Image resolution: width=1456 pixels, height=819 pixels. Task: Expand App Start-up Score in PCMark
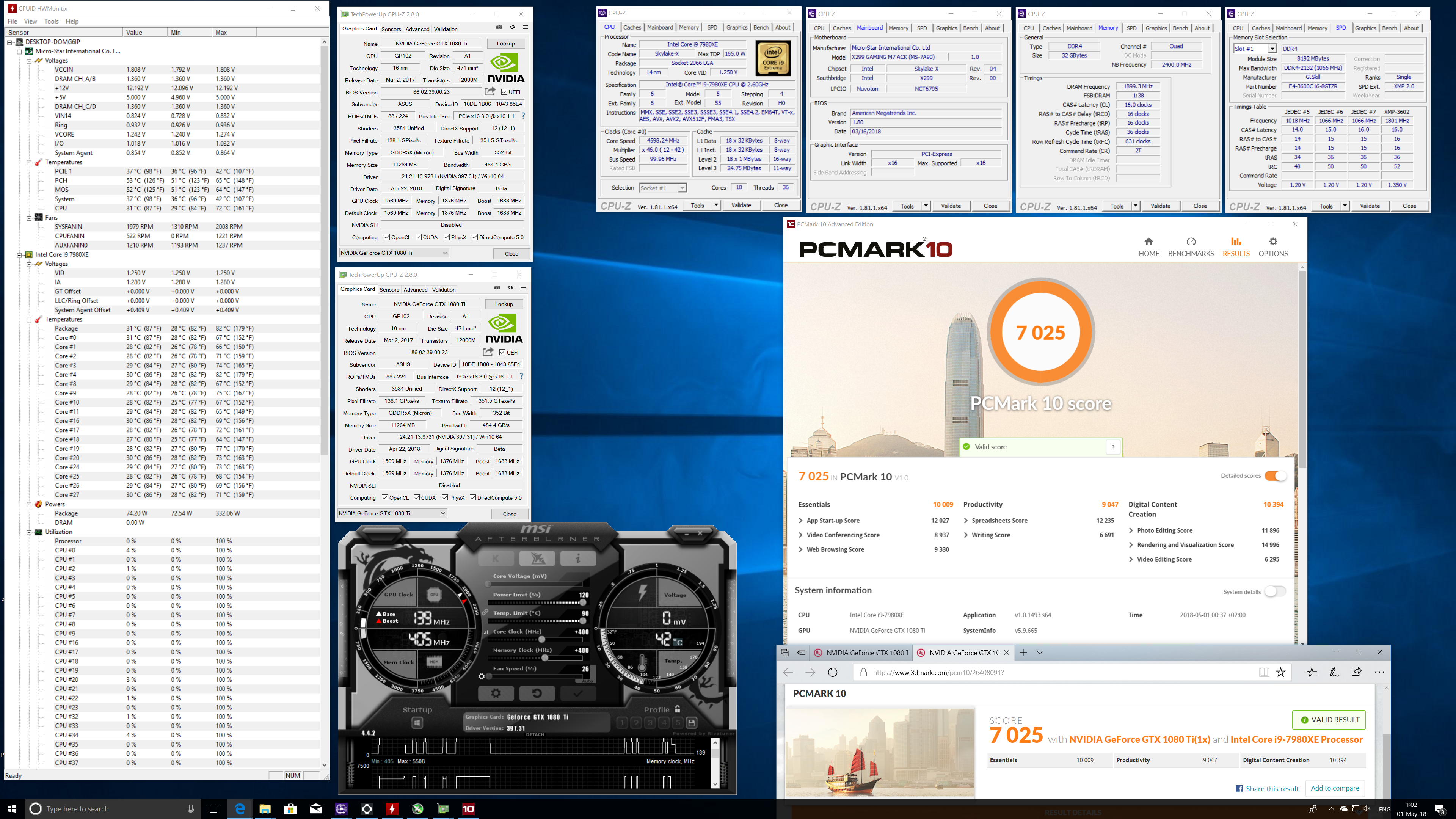(800, 521)
